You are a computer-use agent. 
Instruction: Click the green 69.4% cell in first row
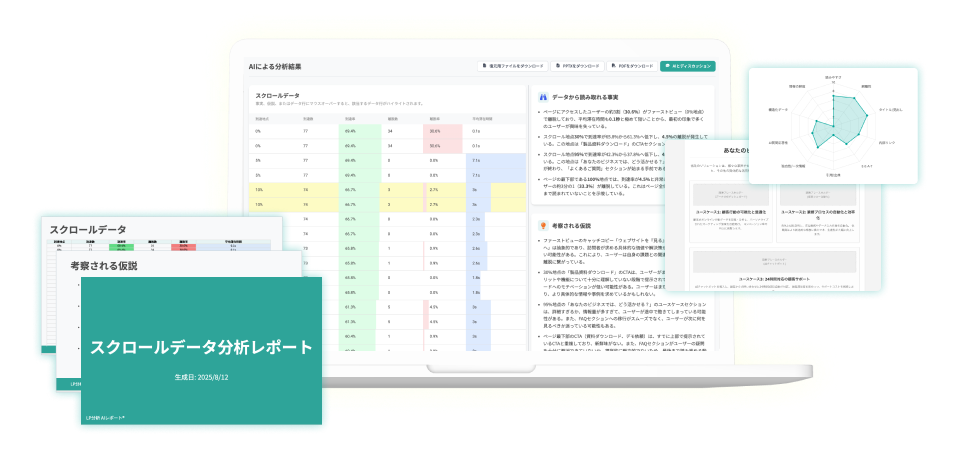coord(350,131)
